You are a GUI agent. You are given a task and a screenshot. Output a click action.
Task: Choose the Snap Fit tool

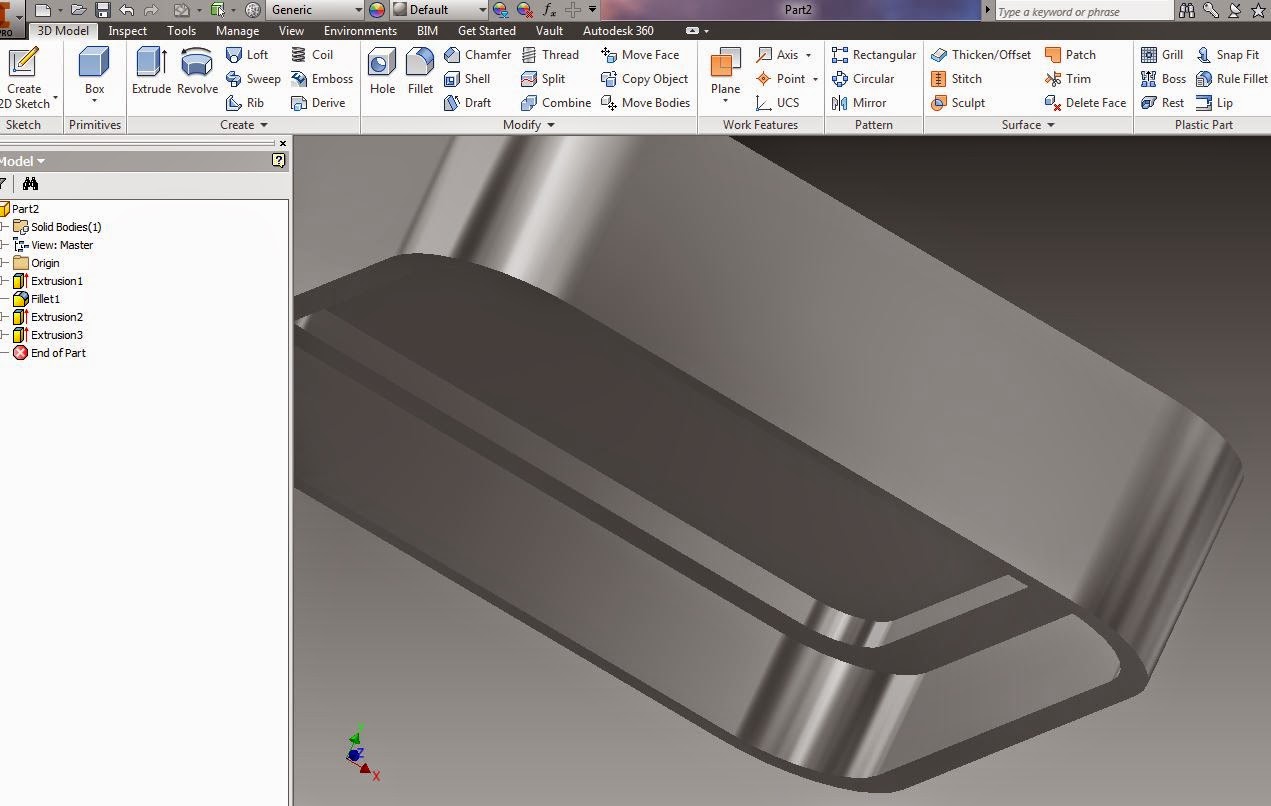point(1227,55)
